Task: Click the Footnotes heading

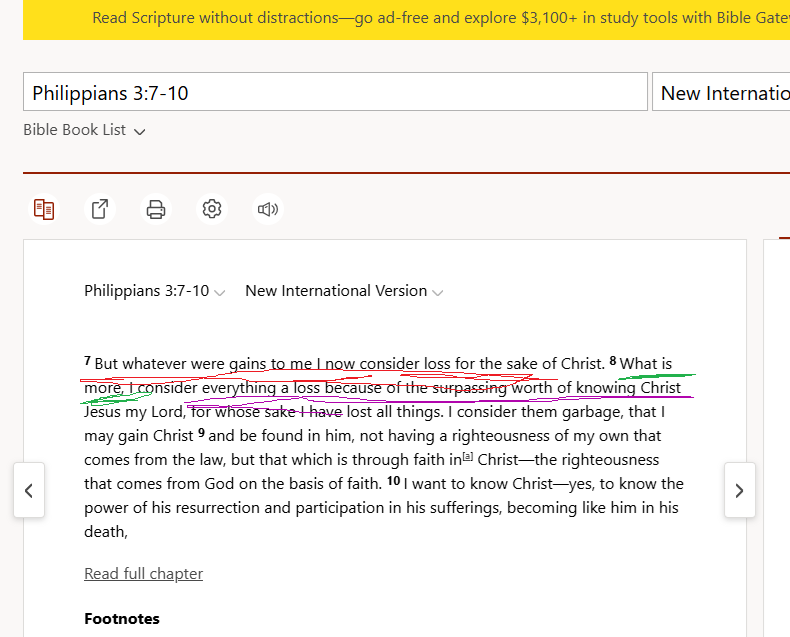Action: click(x=122, y=619)
